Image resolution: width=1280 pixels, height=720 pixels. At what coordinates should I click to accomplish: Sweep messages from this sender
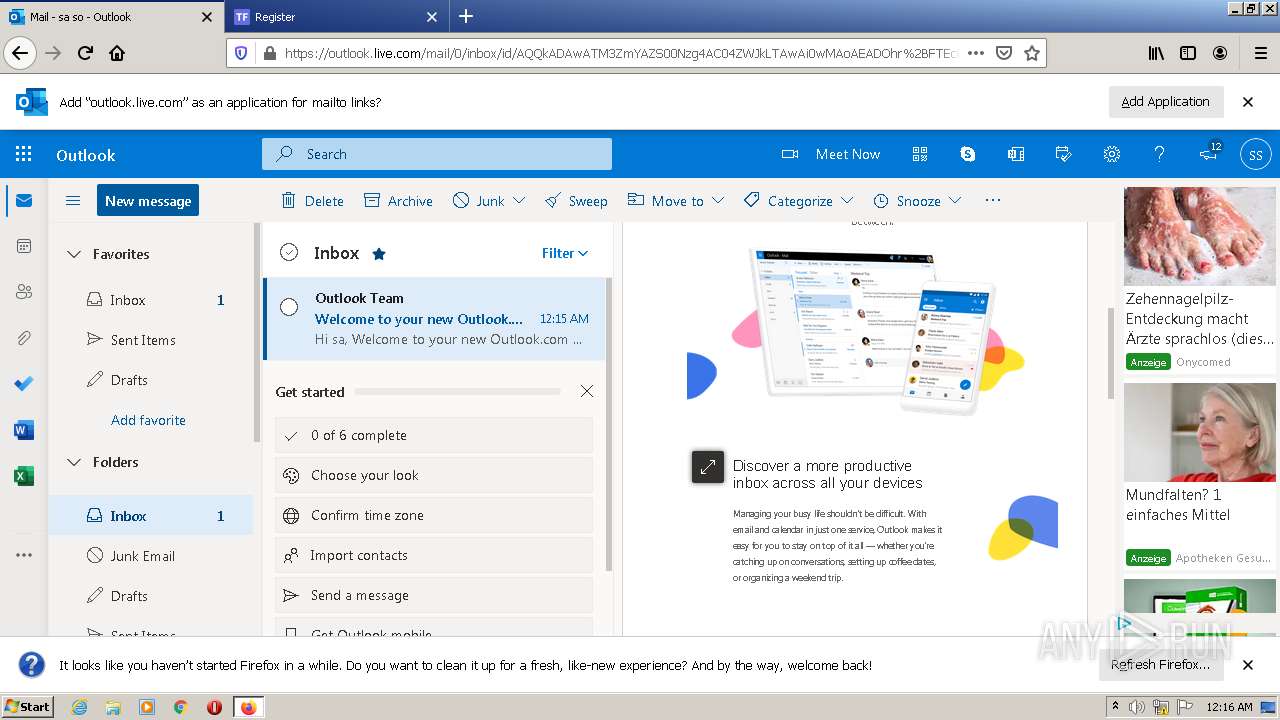576,201
